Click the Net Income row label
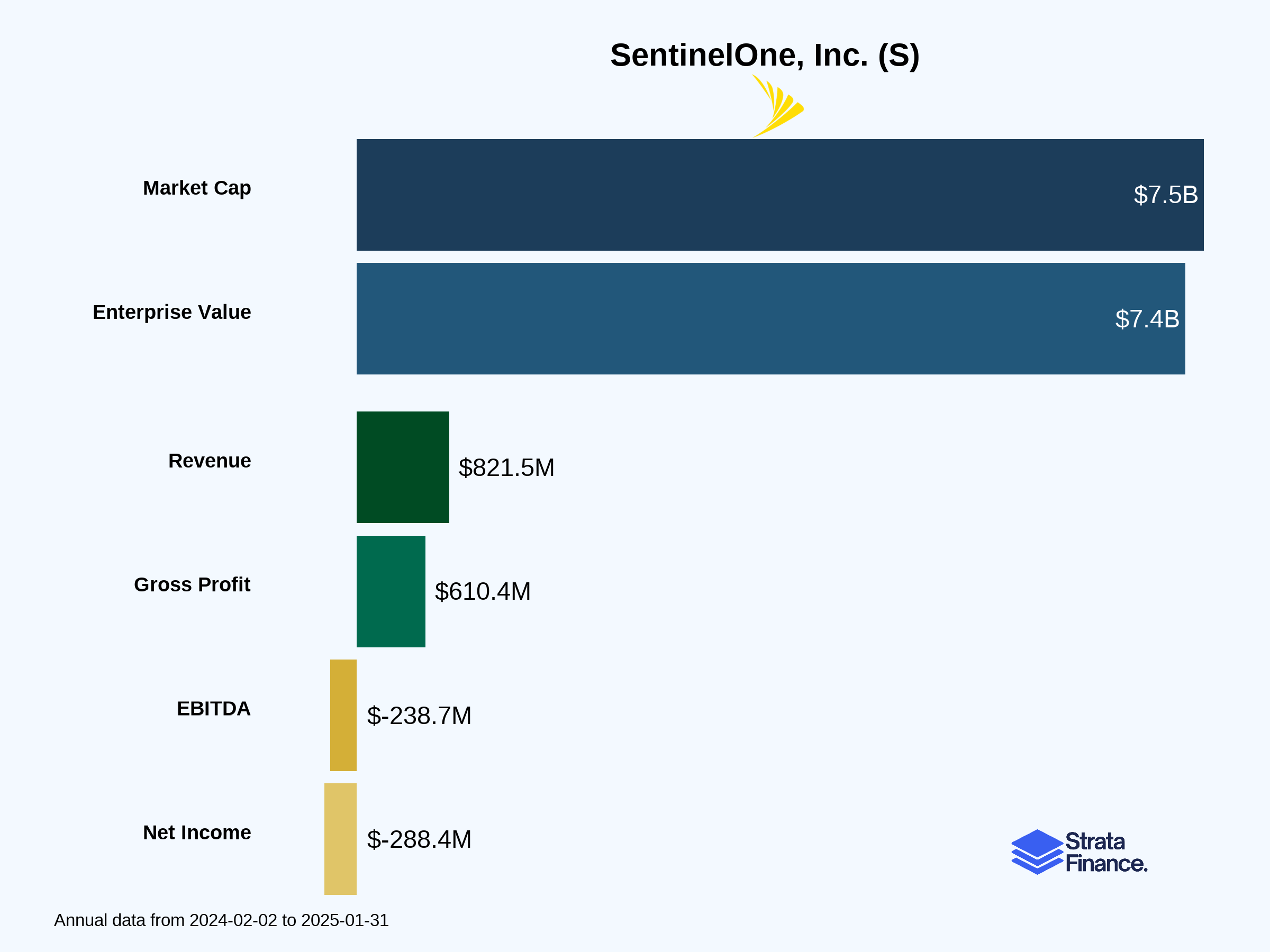Image resolution: width=1270 pixels, height=952 pixels. 197,832
